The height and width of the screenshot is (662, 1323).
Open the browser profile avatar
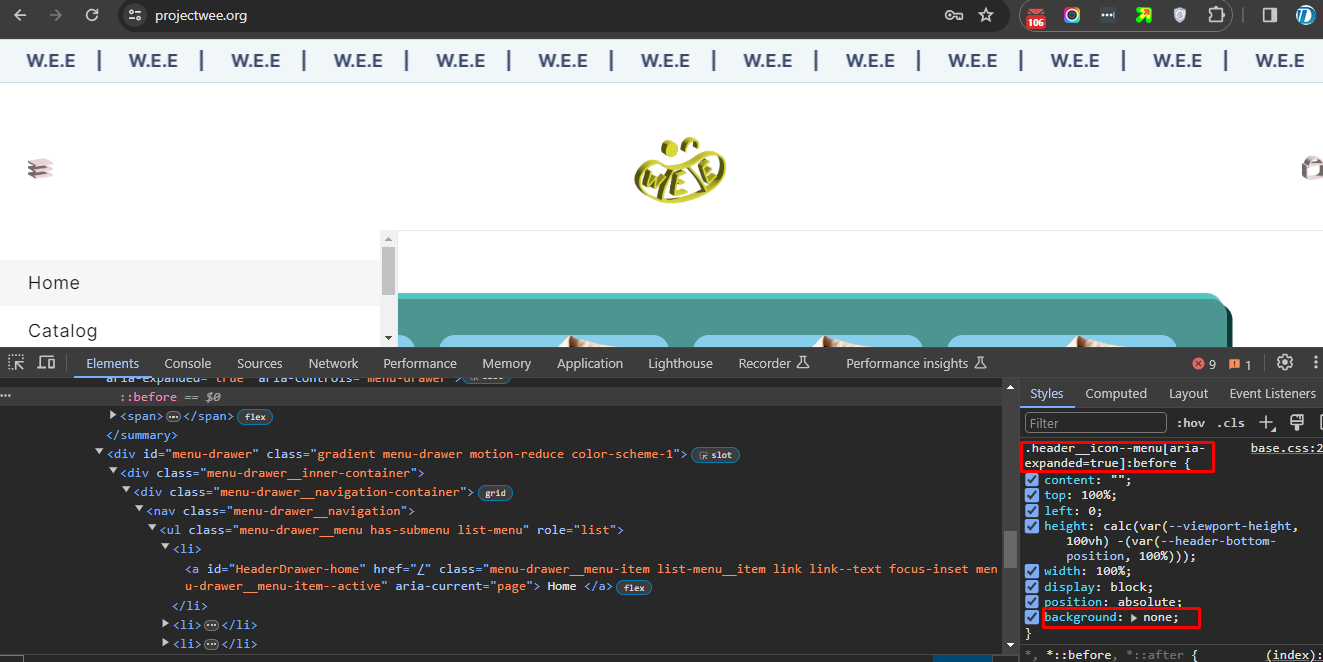[1306, 15]
